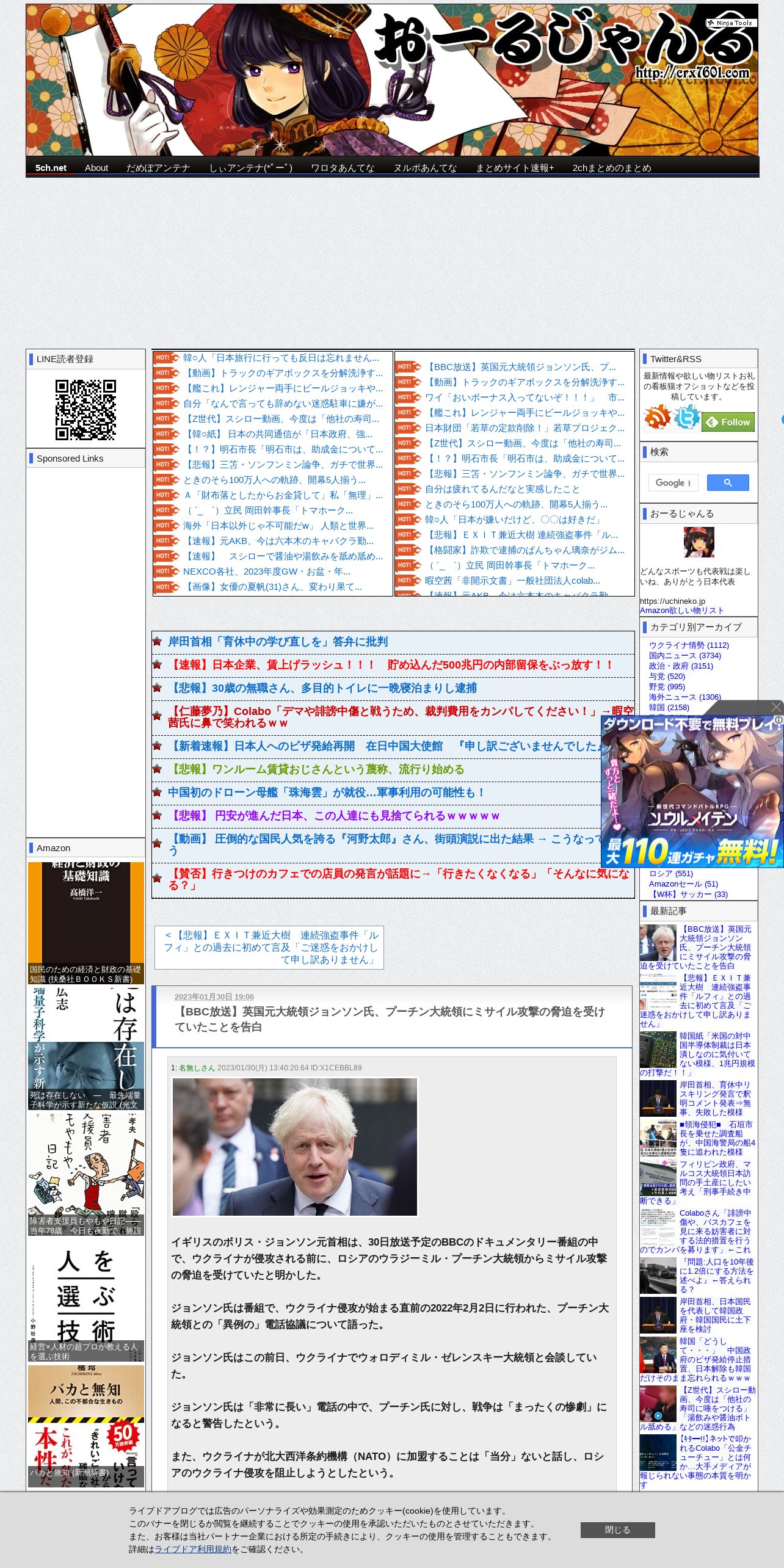Open hot link 日本財団「若草の定款削除！」

[524, 428]
